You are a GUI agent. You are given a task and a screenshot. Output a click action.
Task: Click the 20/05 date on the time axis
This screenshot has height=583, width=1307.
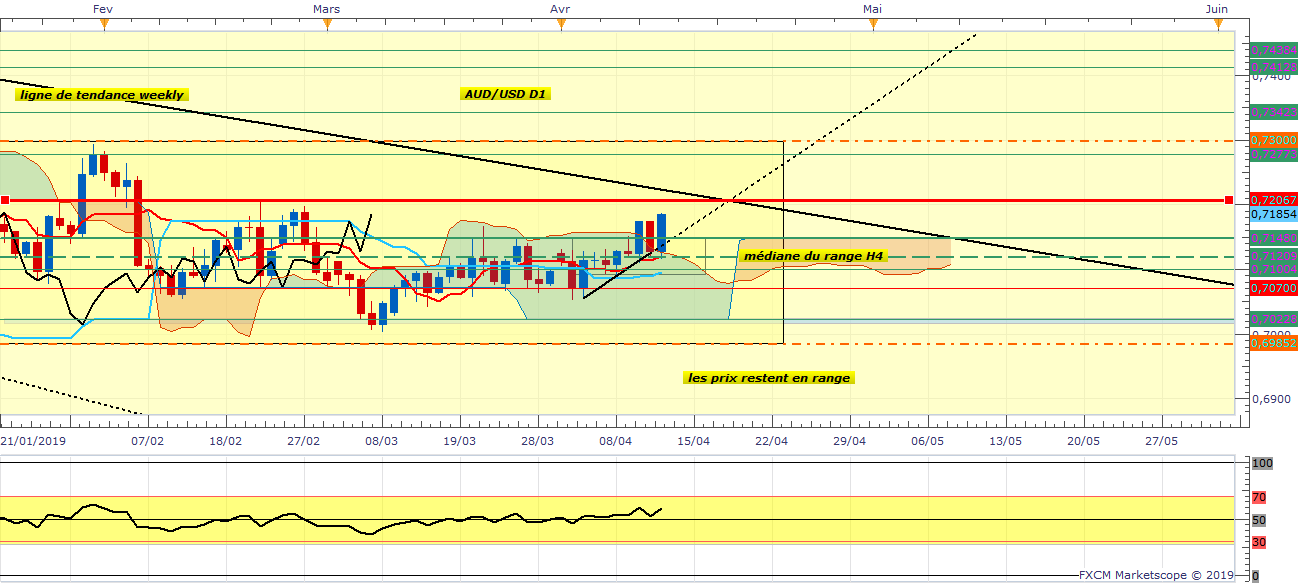1083,440
